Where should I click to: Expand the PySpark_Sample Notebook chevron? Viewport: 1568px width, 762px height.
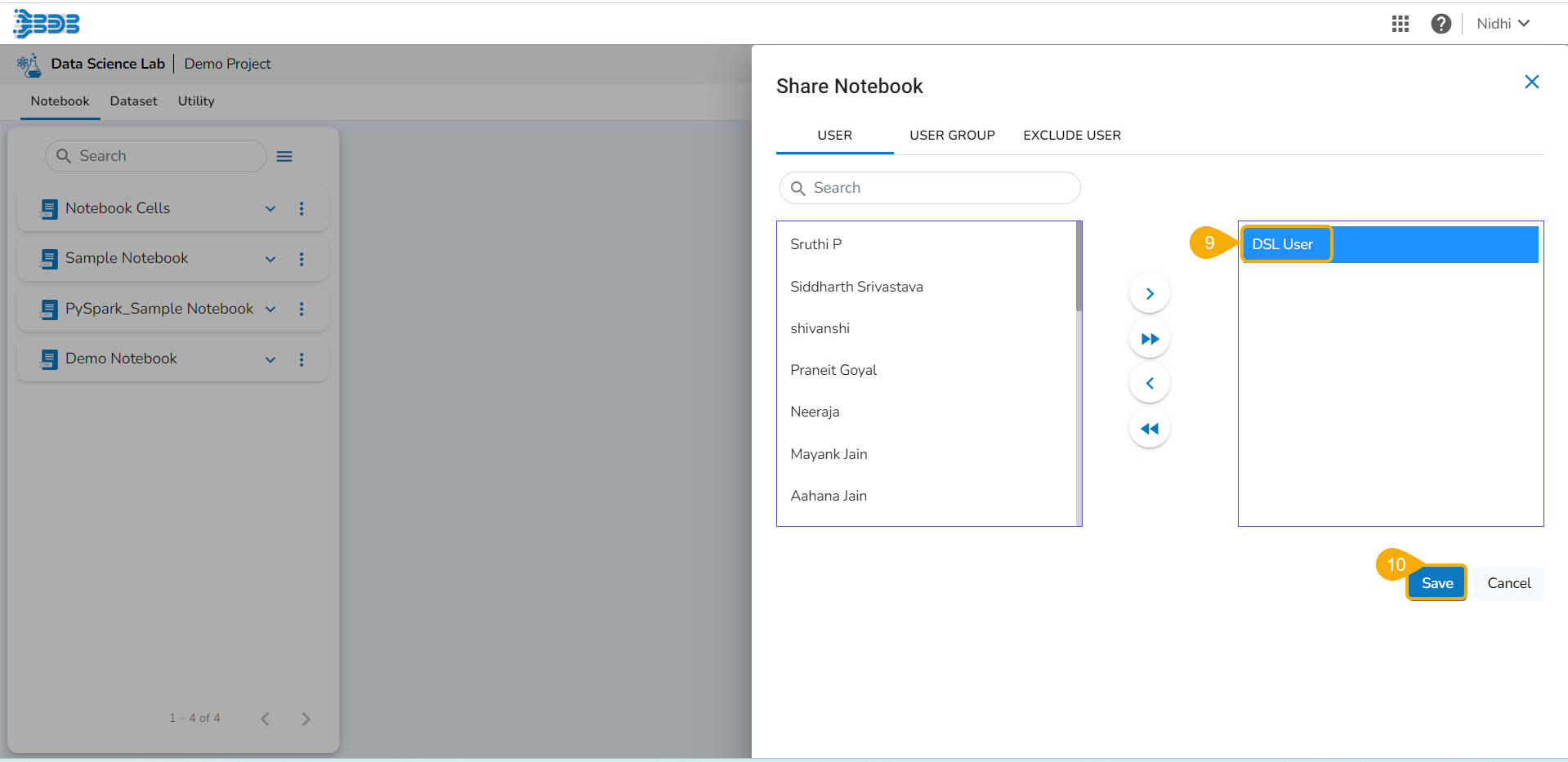pos(270,310)
